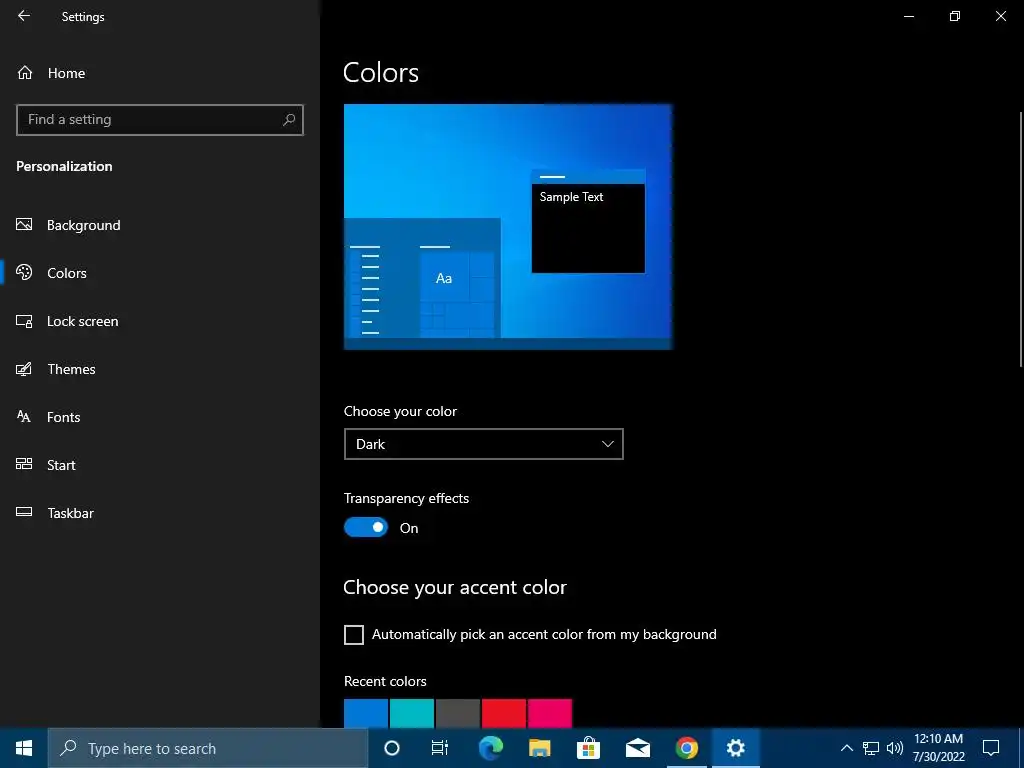The height and width of the screenshot is (768, 1024).
Task: Click the Settings gear taskbar icon
Action: [x=735, y=748]
